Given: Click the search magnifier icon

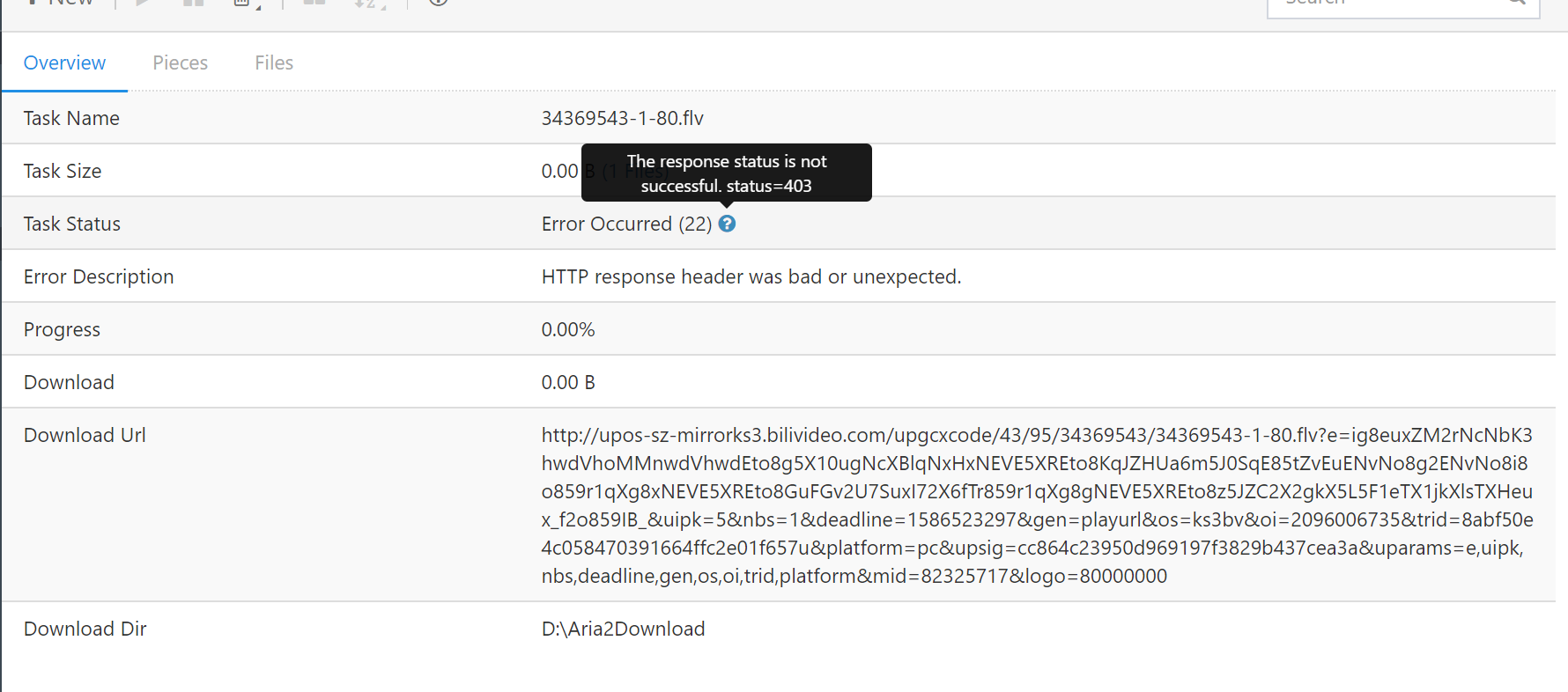Looking at the screenshot, I should point(1517,4).
